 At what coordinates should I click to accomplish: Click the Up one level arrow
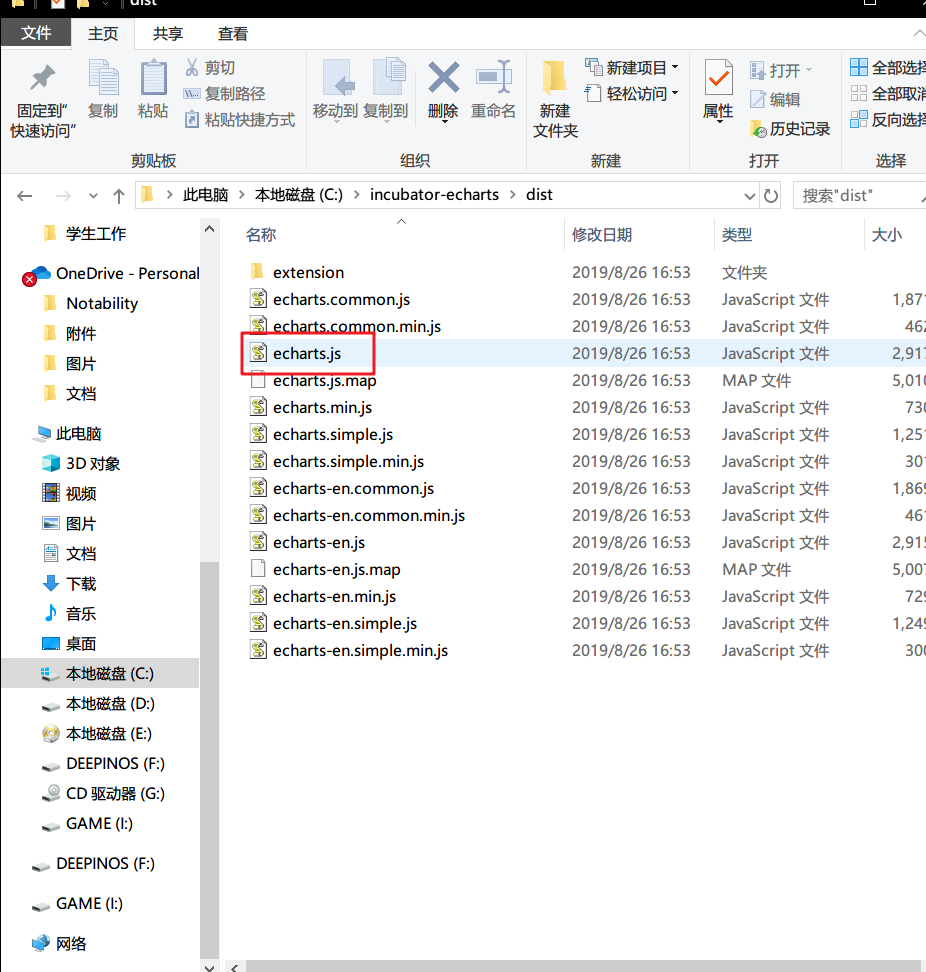118,196
